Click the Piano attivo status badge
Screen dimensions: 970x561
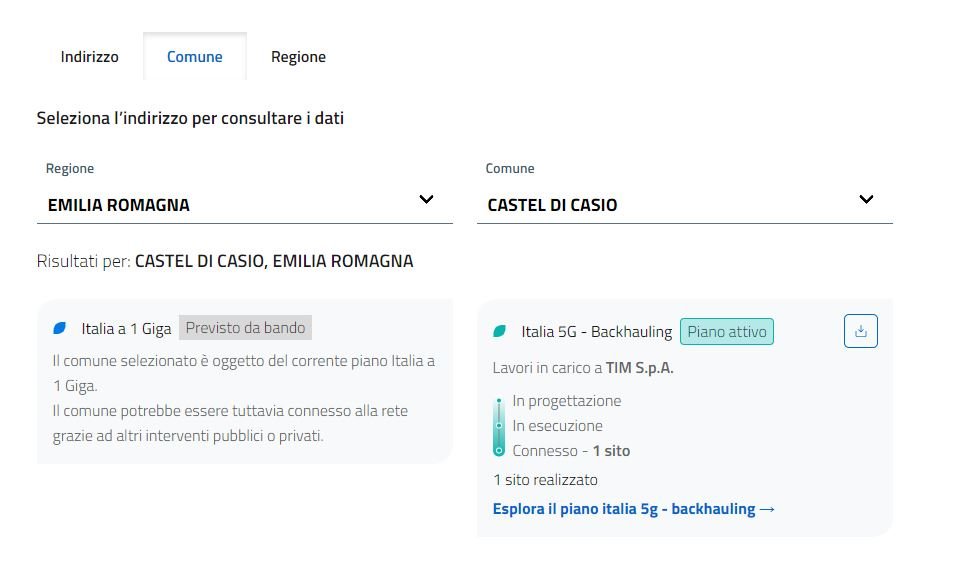click(727, 332)
